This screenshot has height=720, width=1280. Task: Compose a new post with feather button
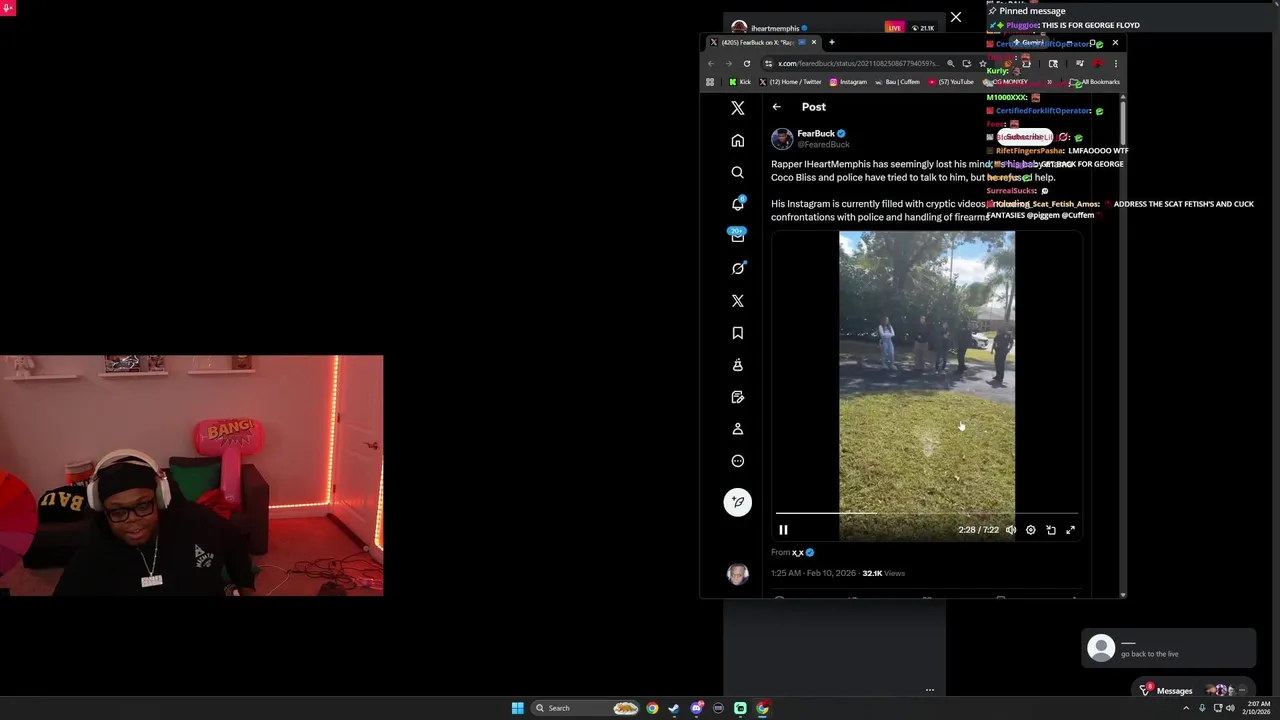coord(738,502)
